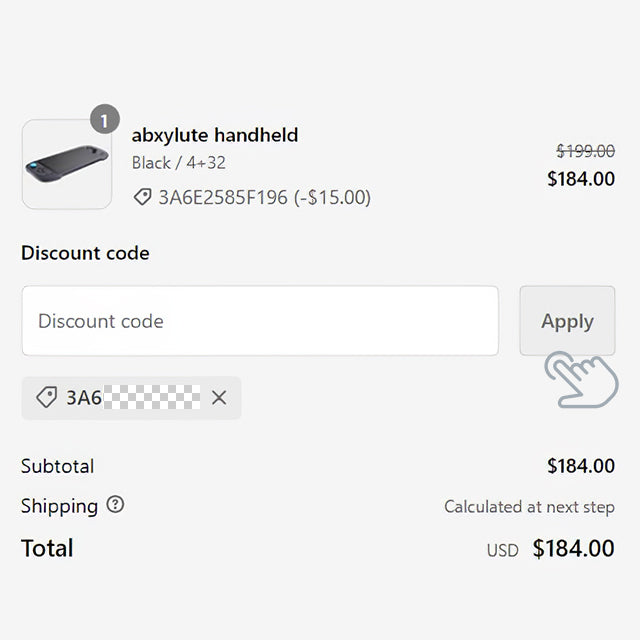The height and width of the screenshot is (640, 640).
Task: Click the tag icon beside 3A6E2585F196
Action: (142, 197)
